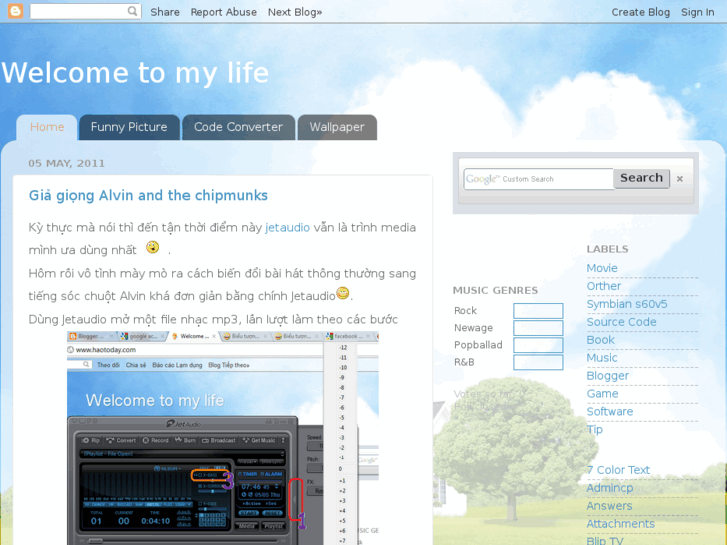
Task: Go to Next Blog
Action: pyautogui.click(x=295, y=12)
